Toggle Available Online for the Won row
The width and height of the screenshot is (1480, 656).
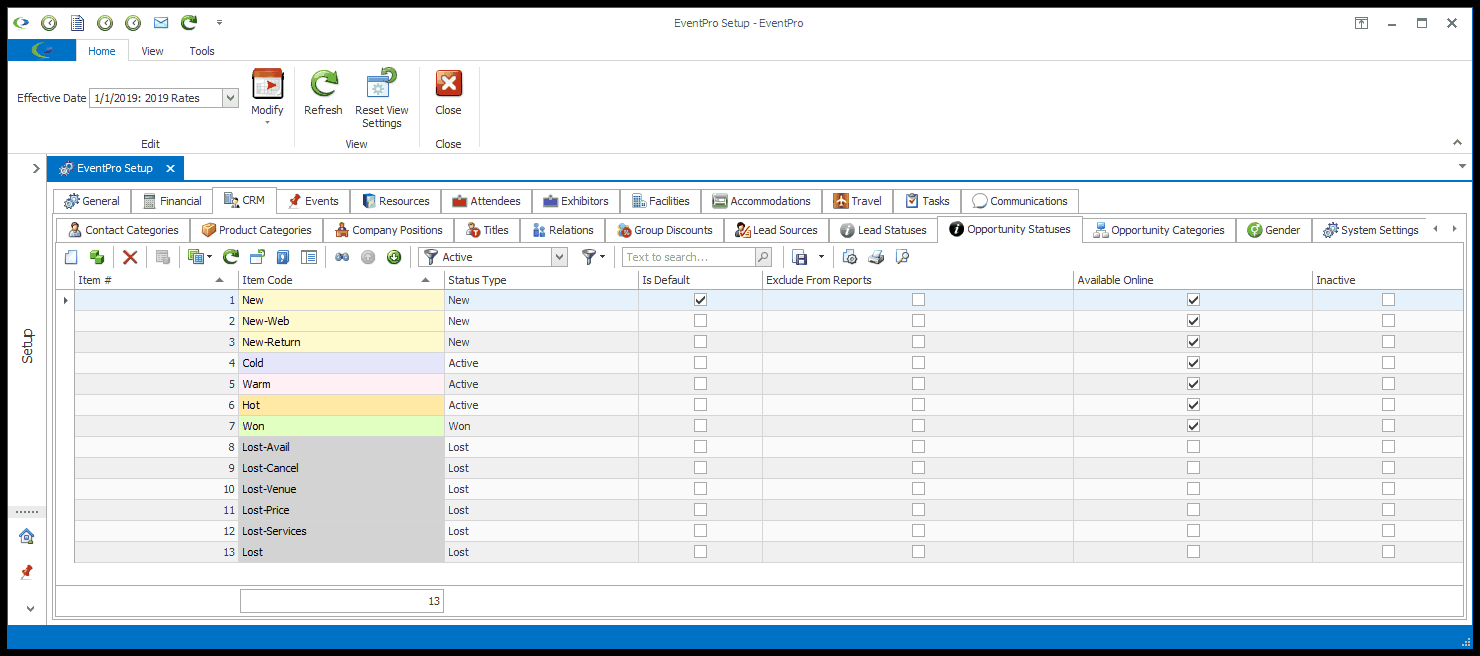coord(1193,426)
